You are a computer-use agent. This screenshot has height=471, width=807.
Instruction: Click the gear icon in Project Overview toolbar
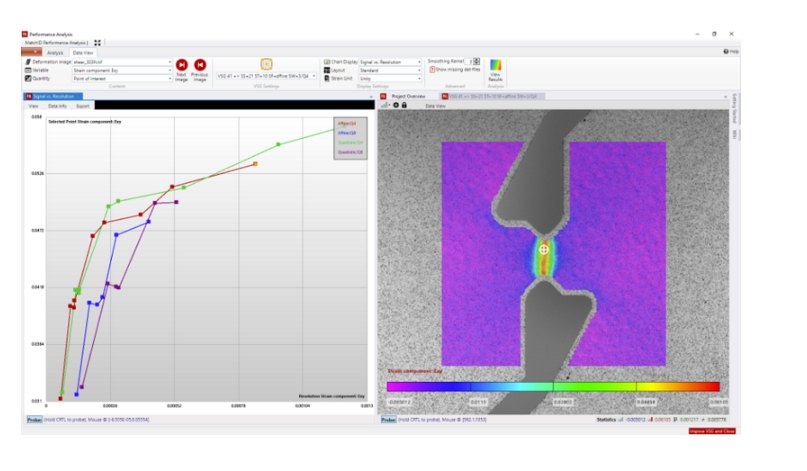[x=396, y=105]
